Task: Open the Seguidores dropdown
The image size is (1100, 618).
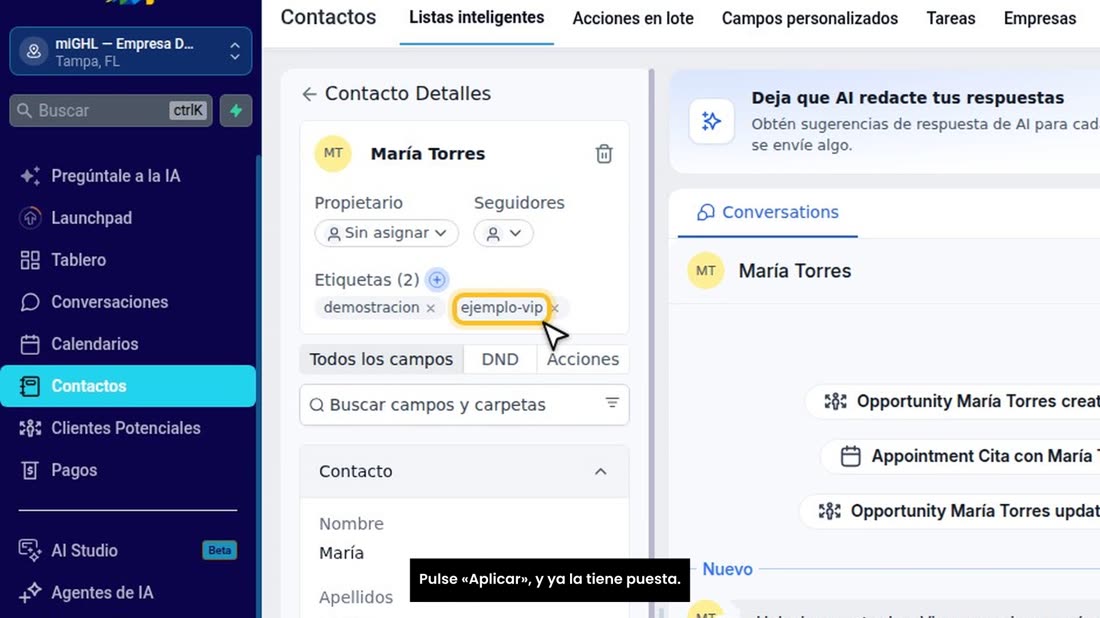Action: [503, 233]
